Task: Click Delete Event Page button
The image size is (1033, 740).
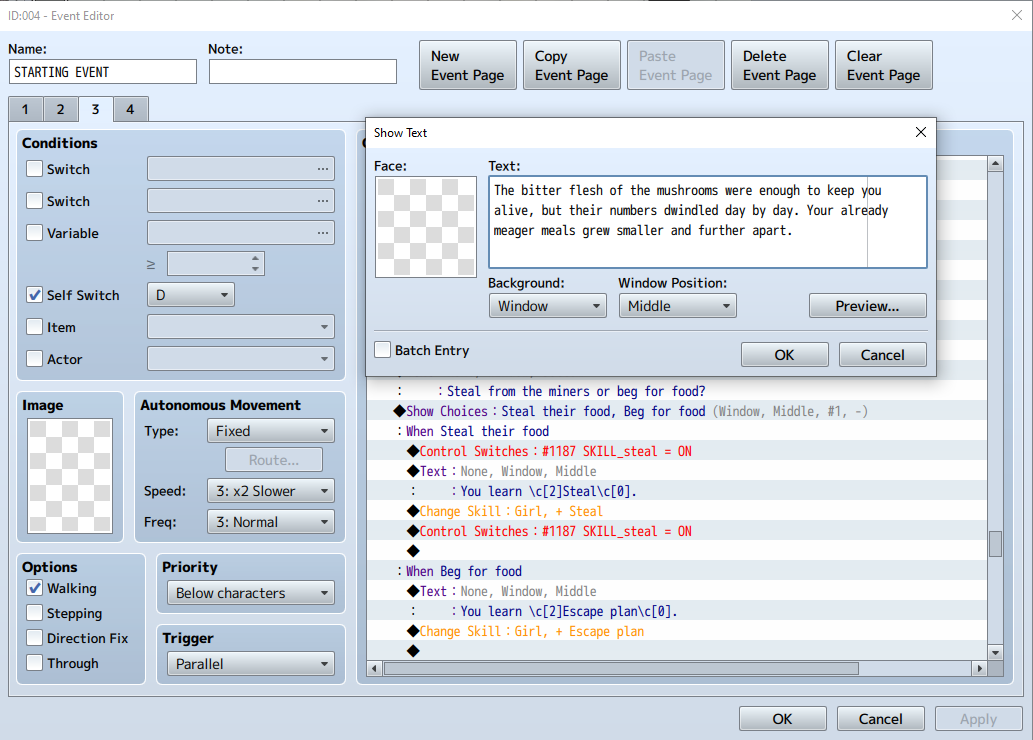Action: pyautogui.click(x=780, y=65)
